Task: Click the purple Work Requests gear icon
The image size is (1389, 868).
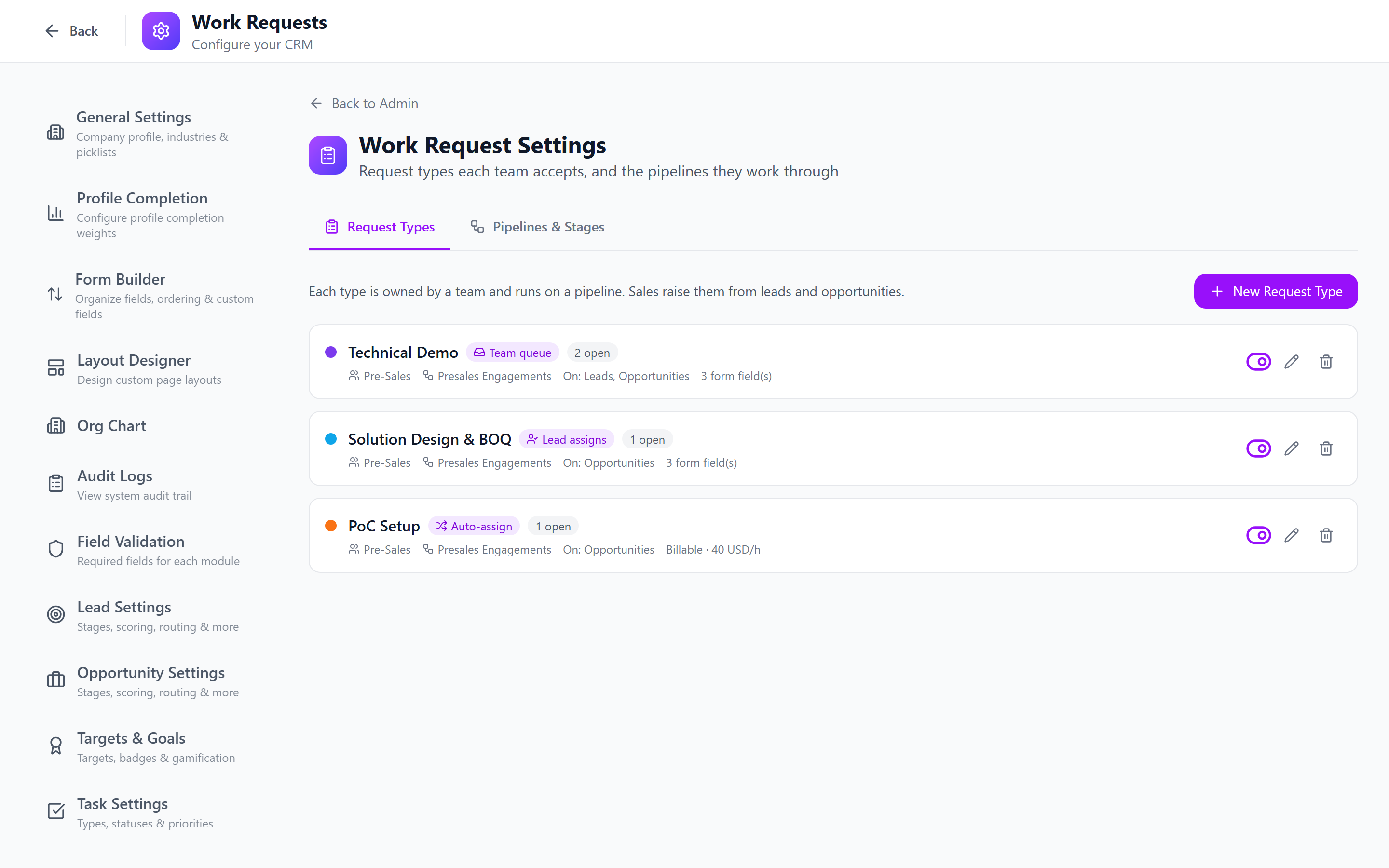Action: point(161,31)
